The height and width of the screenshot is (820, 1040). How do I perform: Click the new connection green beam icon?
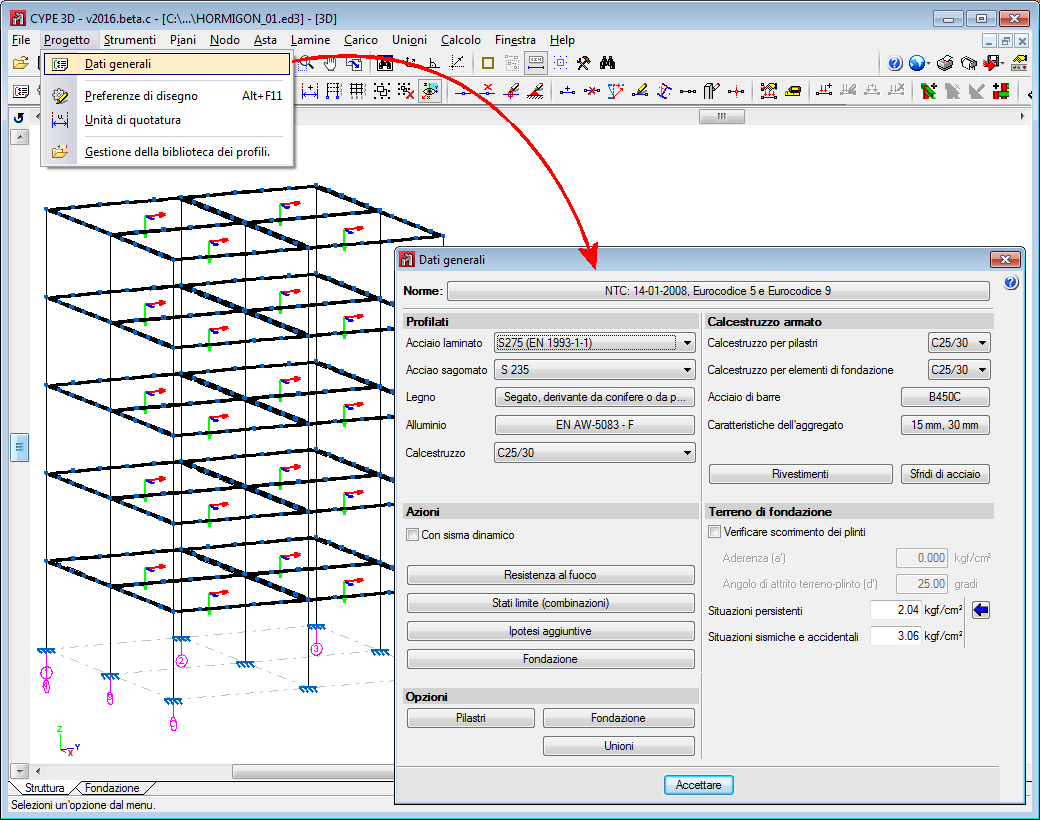pyautogui.click(x=929, y=91)
